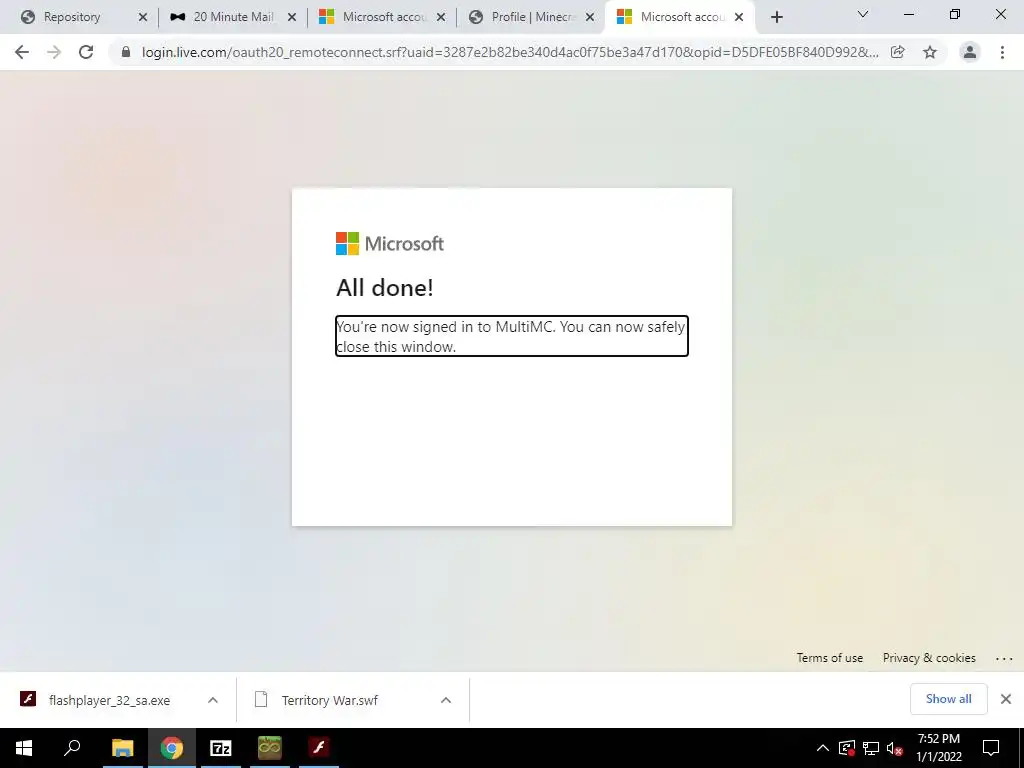Open flashplayer_32_sa.exe download

(109, 700)
